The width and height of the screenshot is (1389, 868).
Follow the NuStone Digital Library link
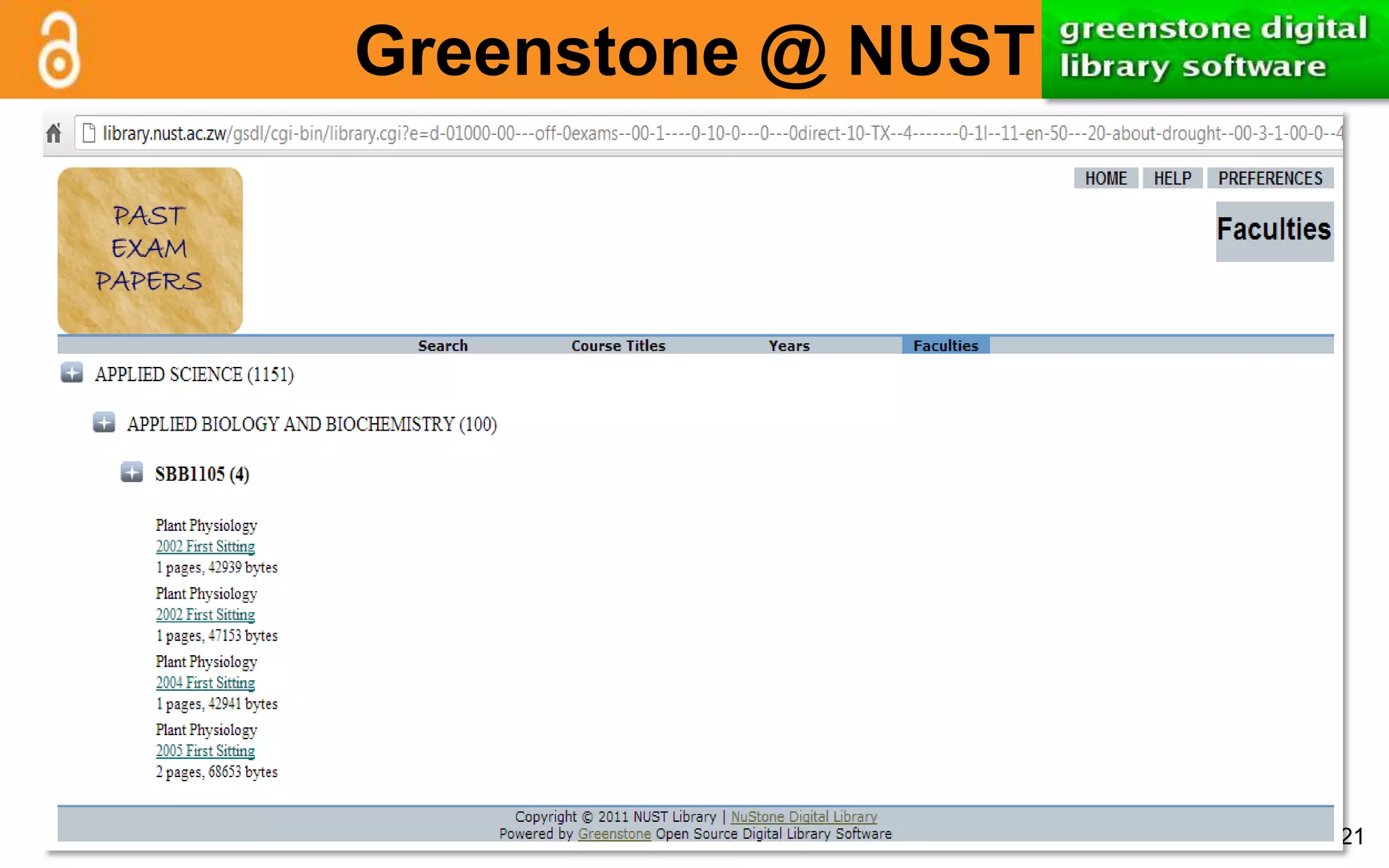point(804,816)
